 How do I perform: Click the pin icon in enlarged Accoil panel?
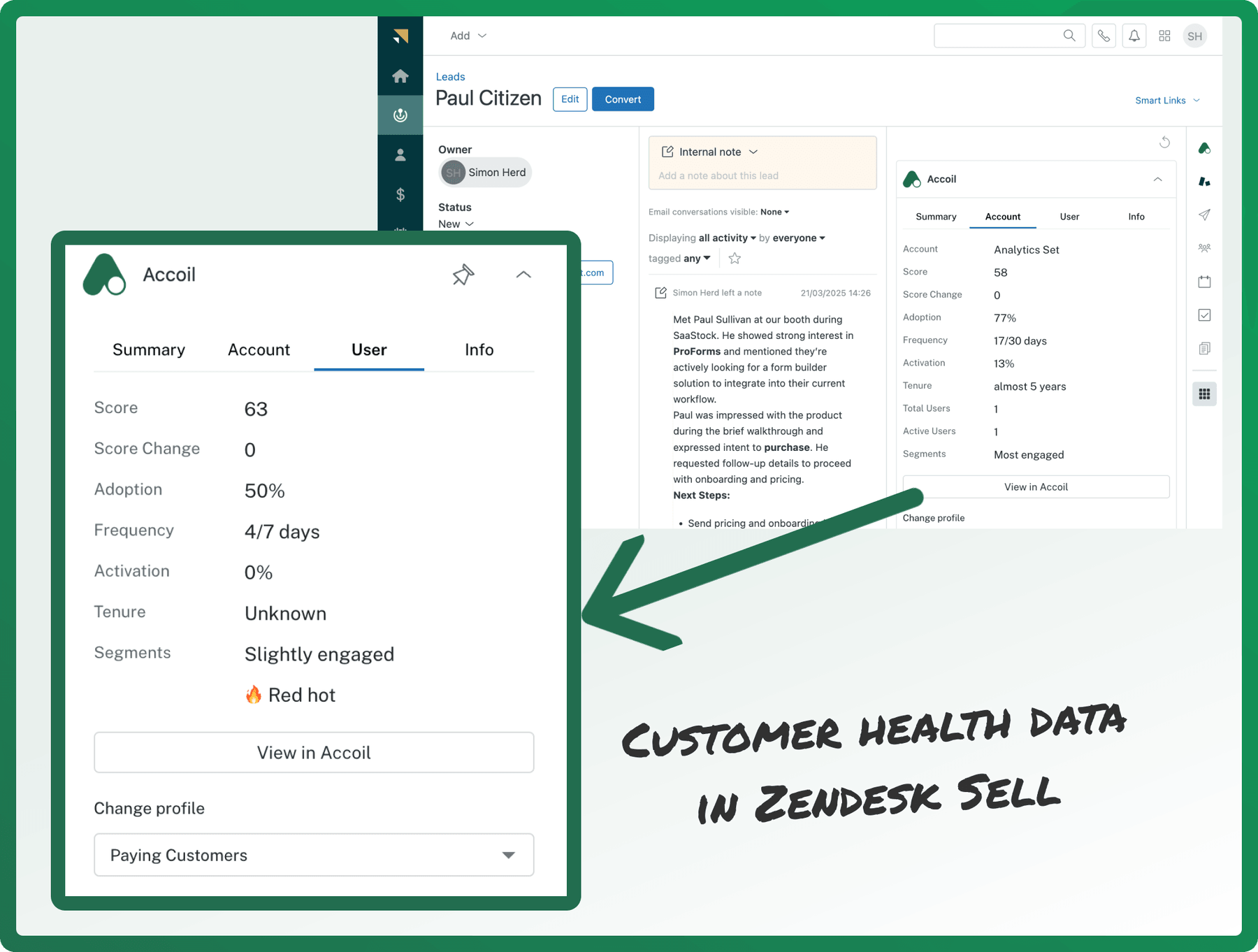(463, 275)
